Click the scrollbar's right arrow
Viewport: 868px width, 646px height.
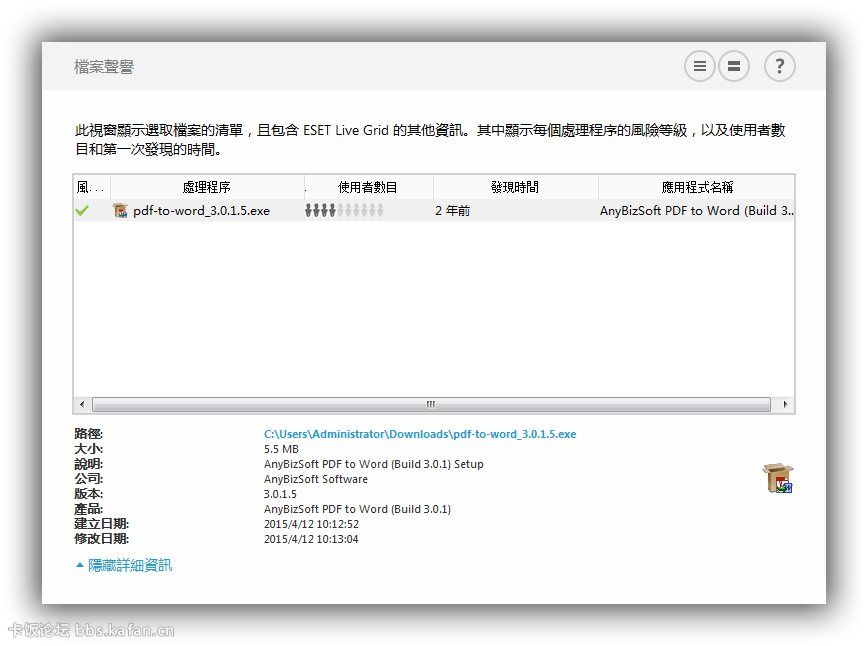point(786,405)
